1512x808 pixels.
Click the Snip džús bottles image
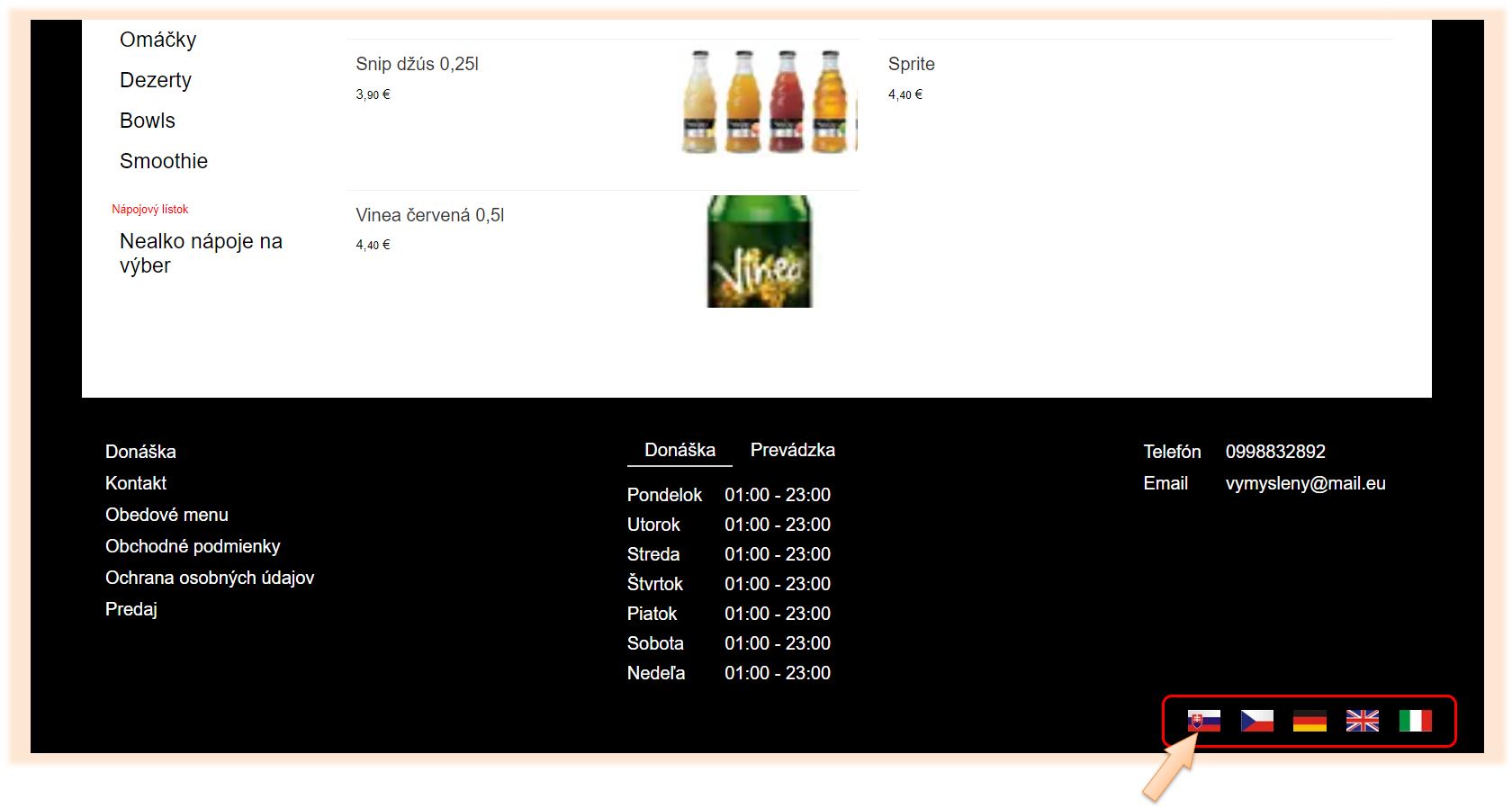coord(768,101)
